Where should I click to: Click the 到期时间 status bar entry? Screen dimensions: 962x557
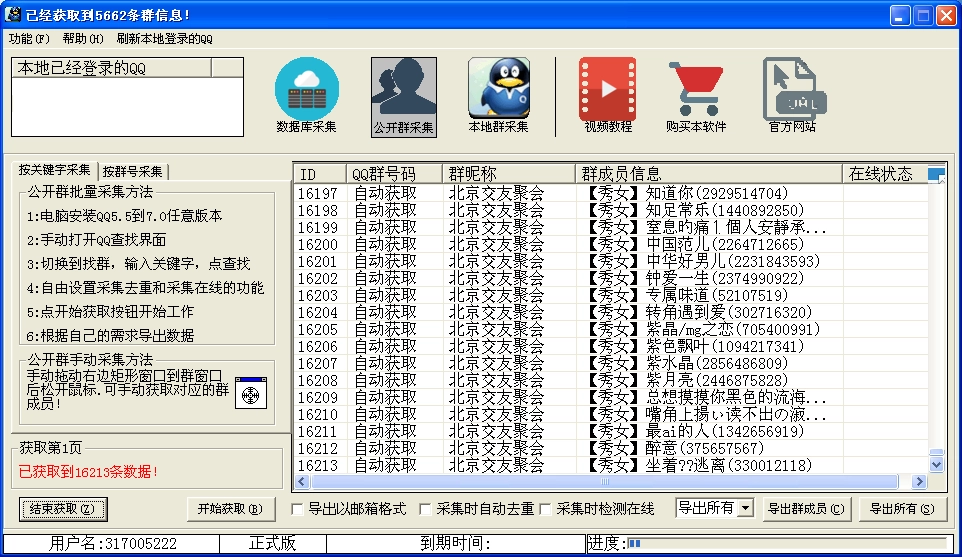455,544
